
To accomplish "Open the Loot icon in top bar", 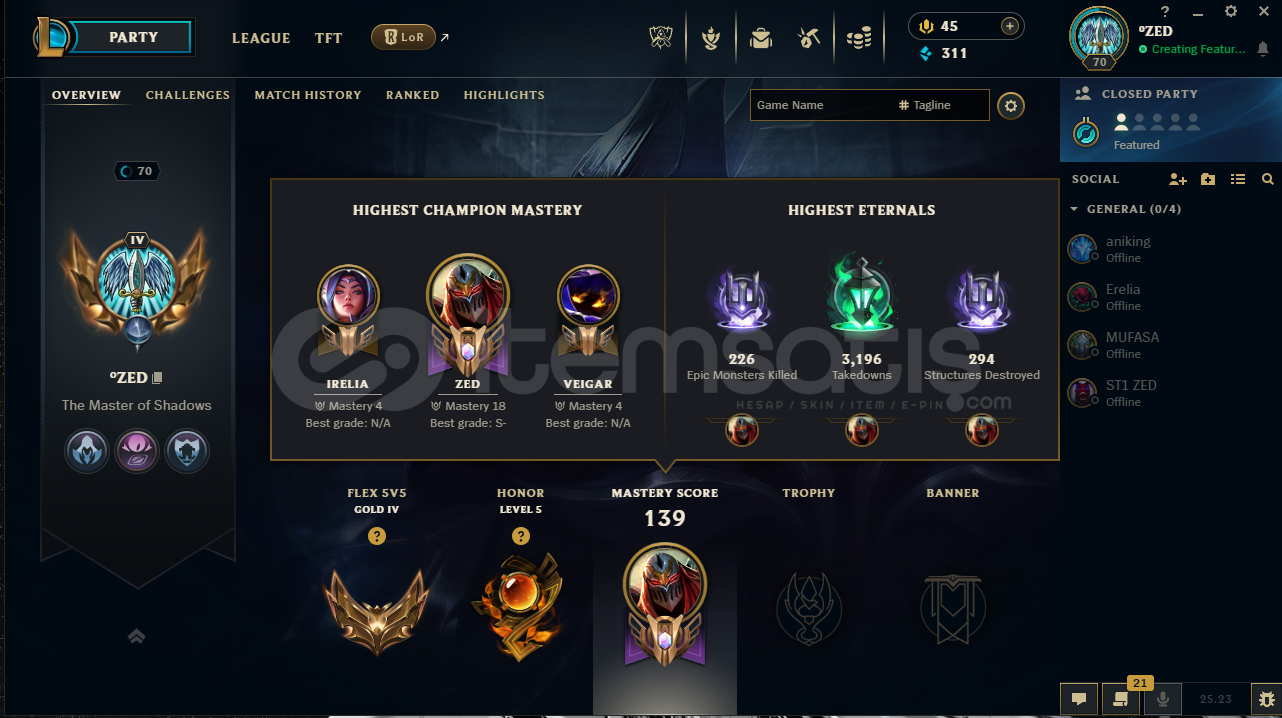I will [809, 38].
